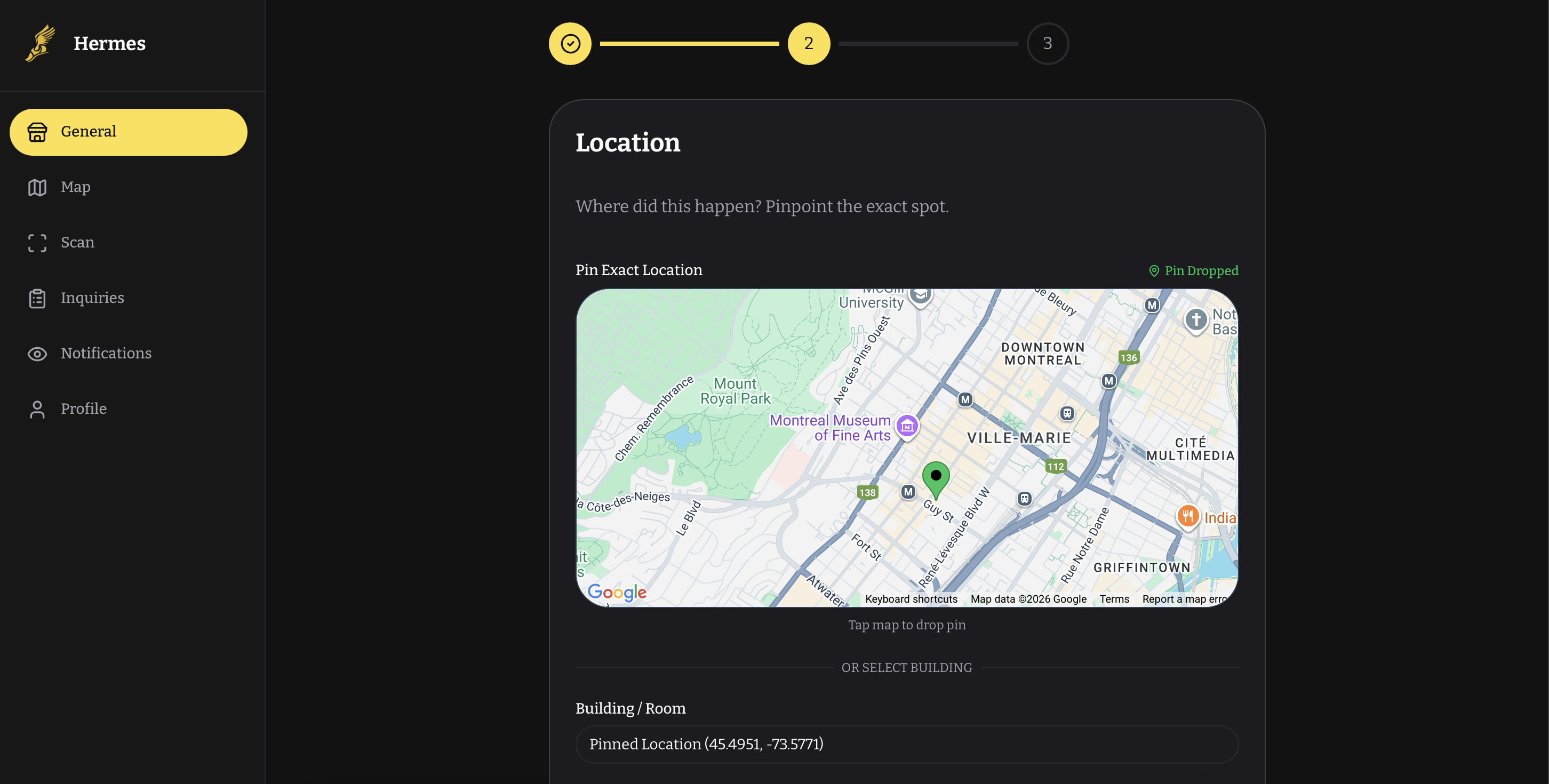
Task: Click the route 138 highway badge
Action: [867, 492]
